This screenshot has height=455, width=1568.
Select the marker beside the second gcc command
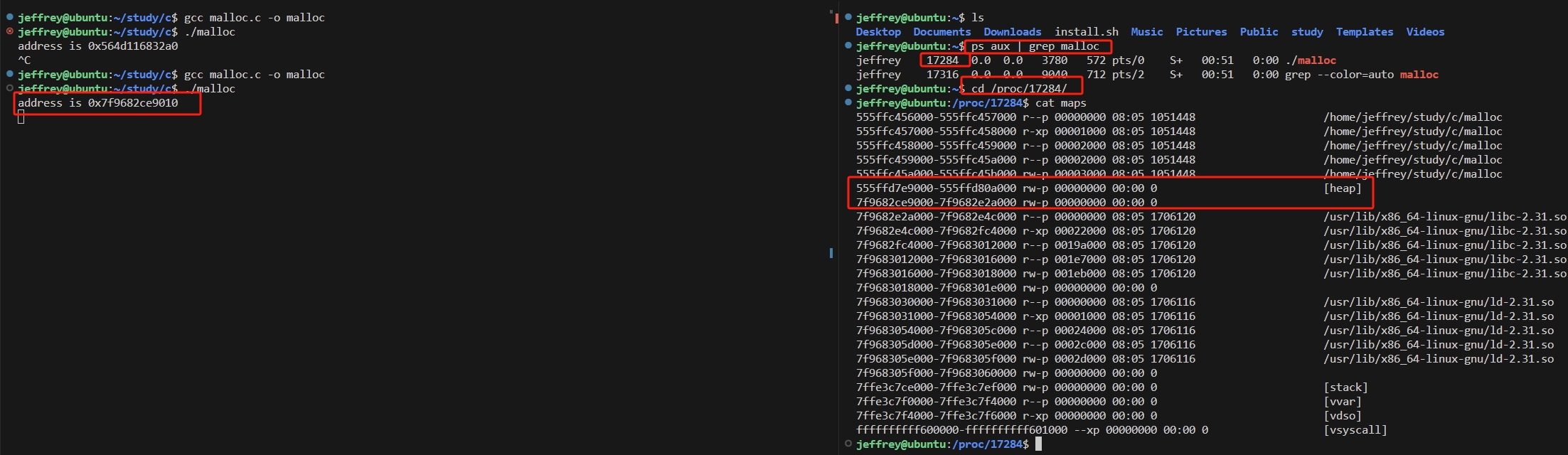[x=9, y=74]
